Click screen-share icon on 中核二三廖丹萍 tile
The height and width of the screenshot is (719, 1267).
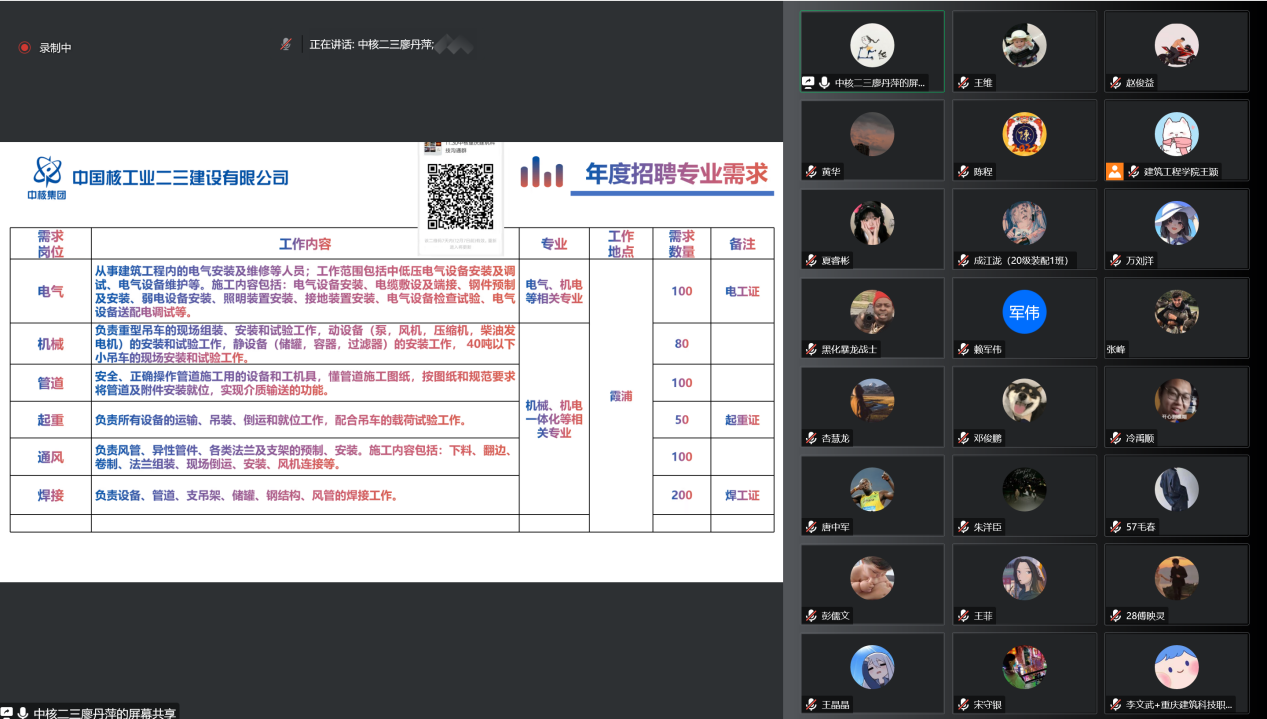pos(809,83)
